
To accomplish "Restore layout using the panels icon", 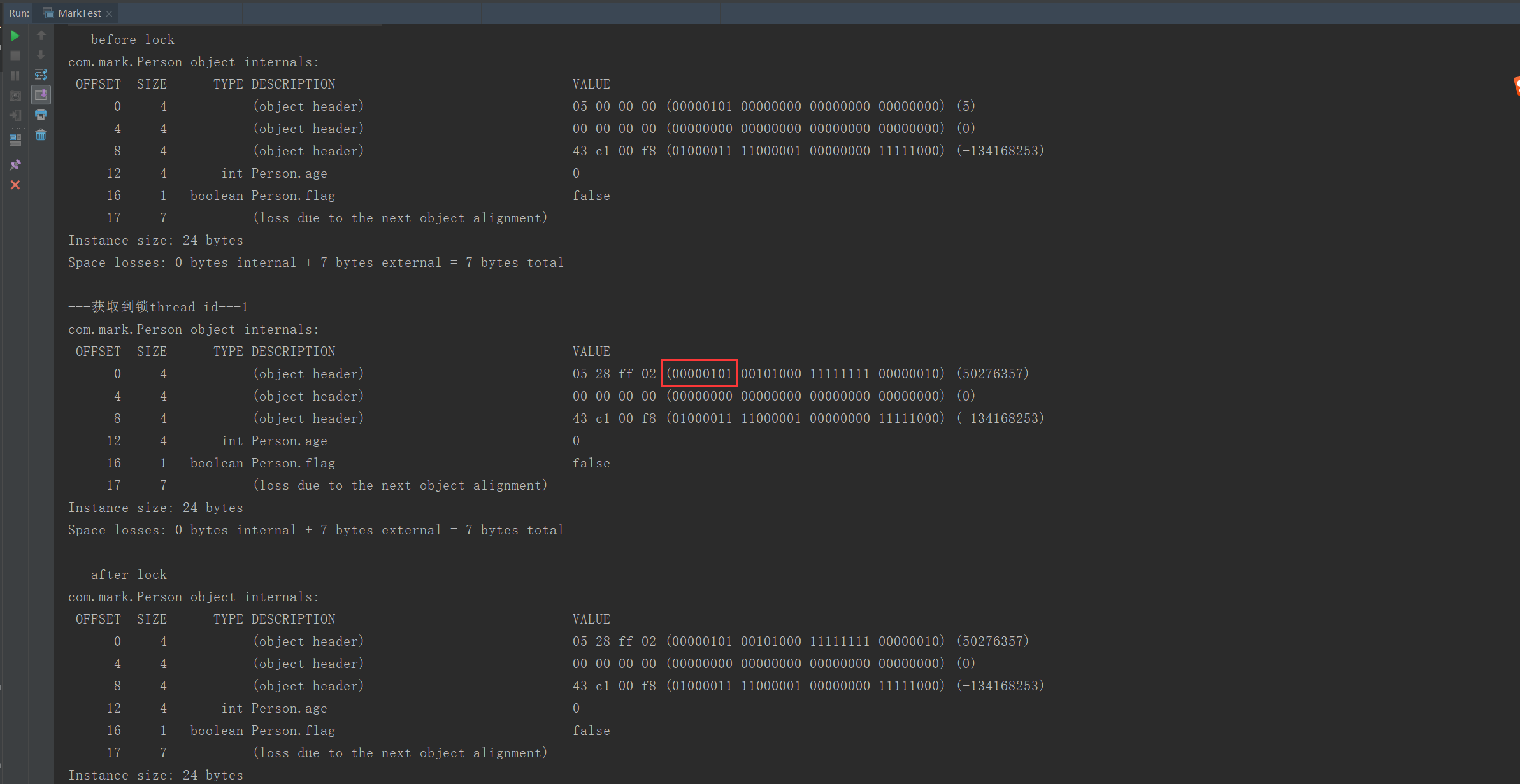I will pos(15,139).
